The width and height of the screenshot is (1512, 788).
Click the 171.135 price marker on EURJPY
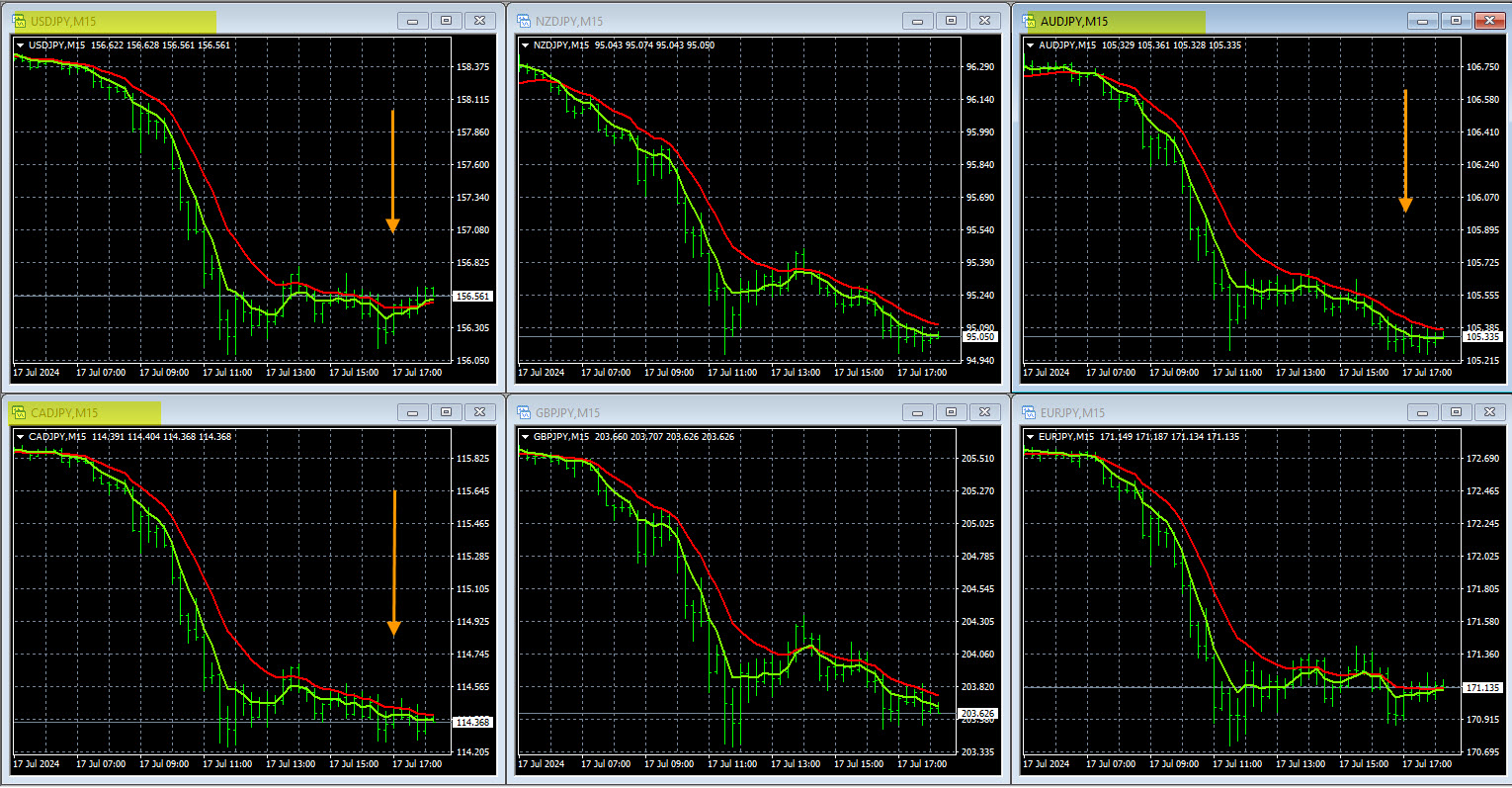pyautogui.click(x=1482, y=687)
